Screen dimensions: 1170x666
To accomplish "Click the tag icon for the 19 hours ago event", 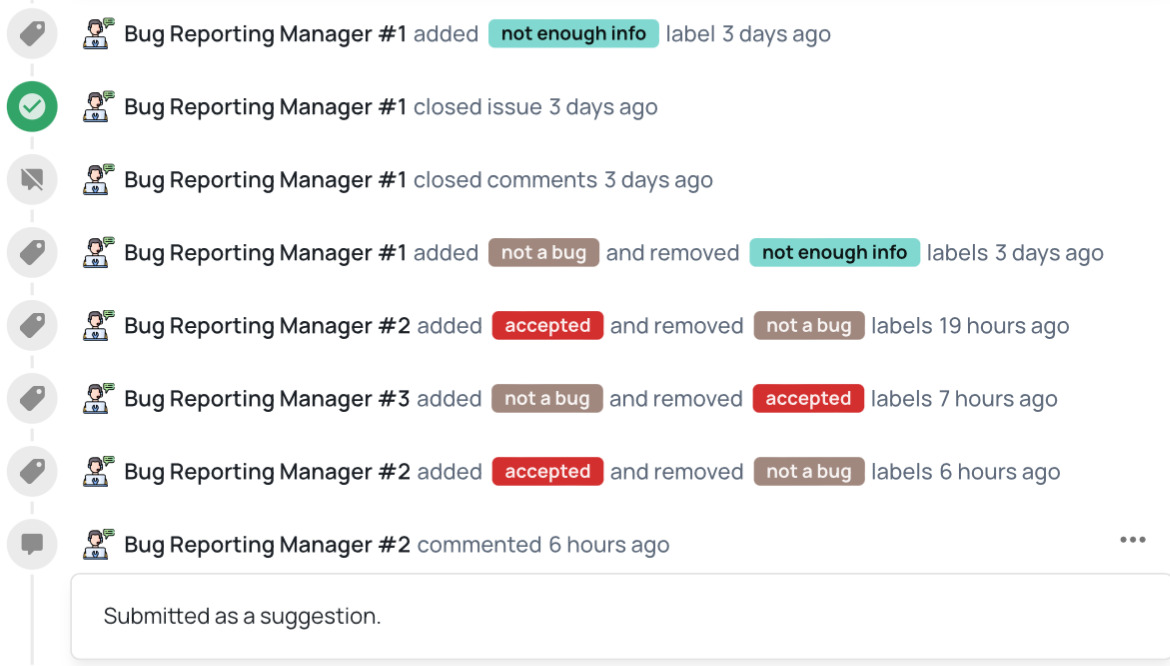I will [32, 326].
